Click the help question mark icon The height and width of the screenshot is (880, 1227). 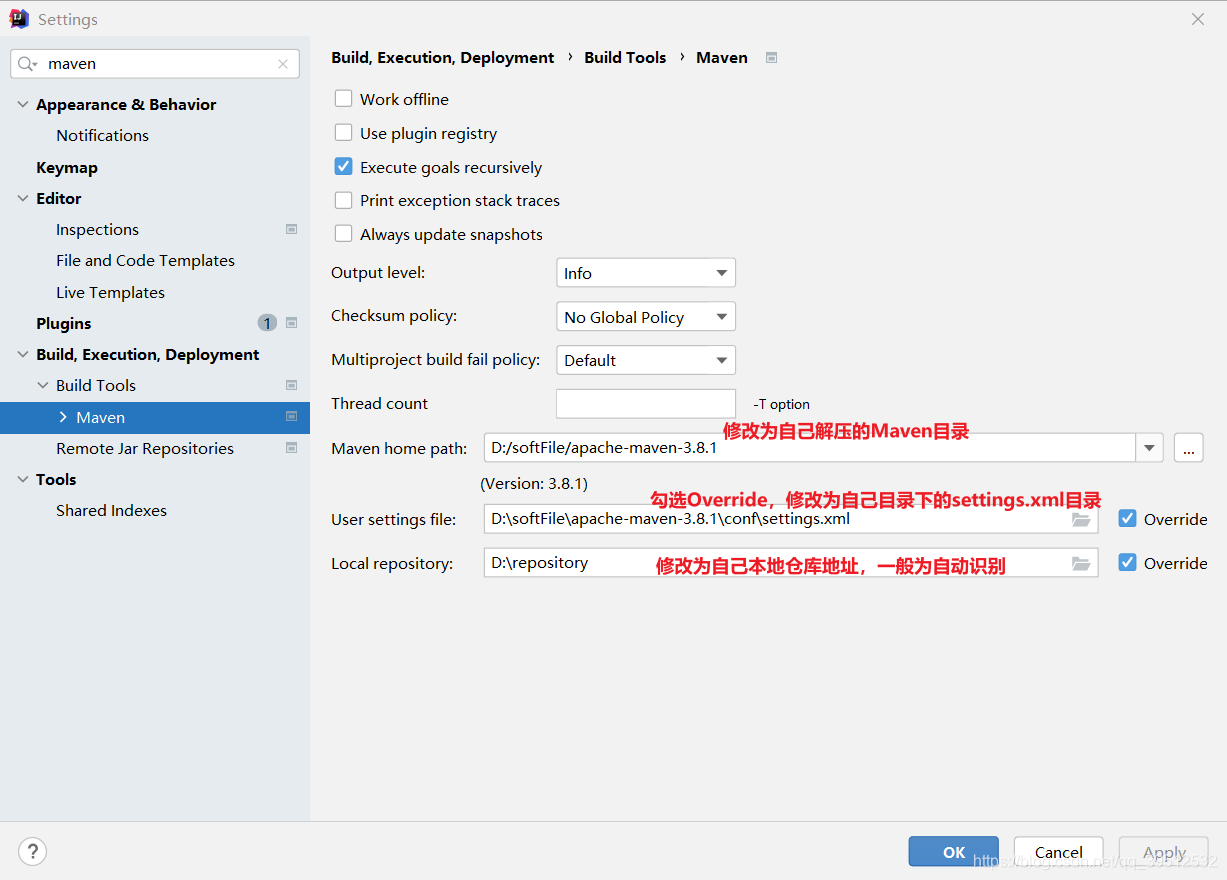click(x=33, y=852)
